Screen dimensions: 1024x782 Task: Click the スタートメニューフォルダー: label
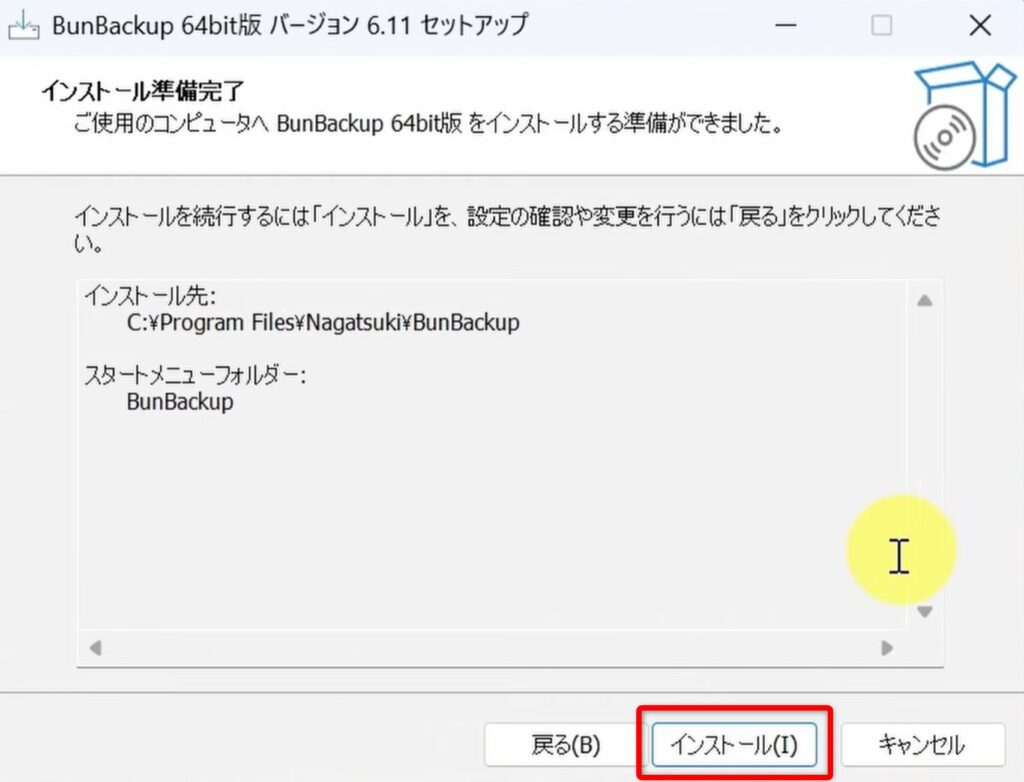(x=195, y=376)
